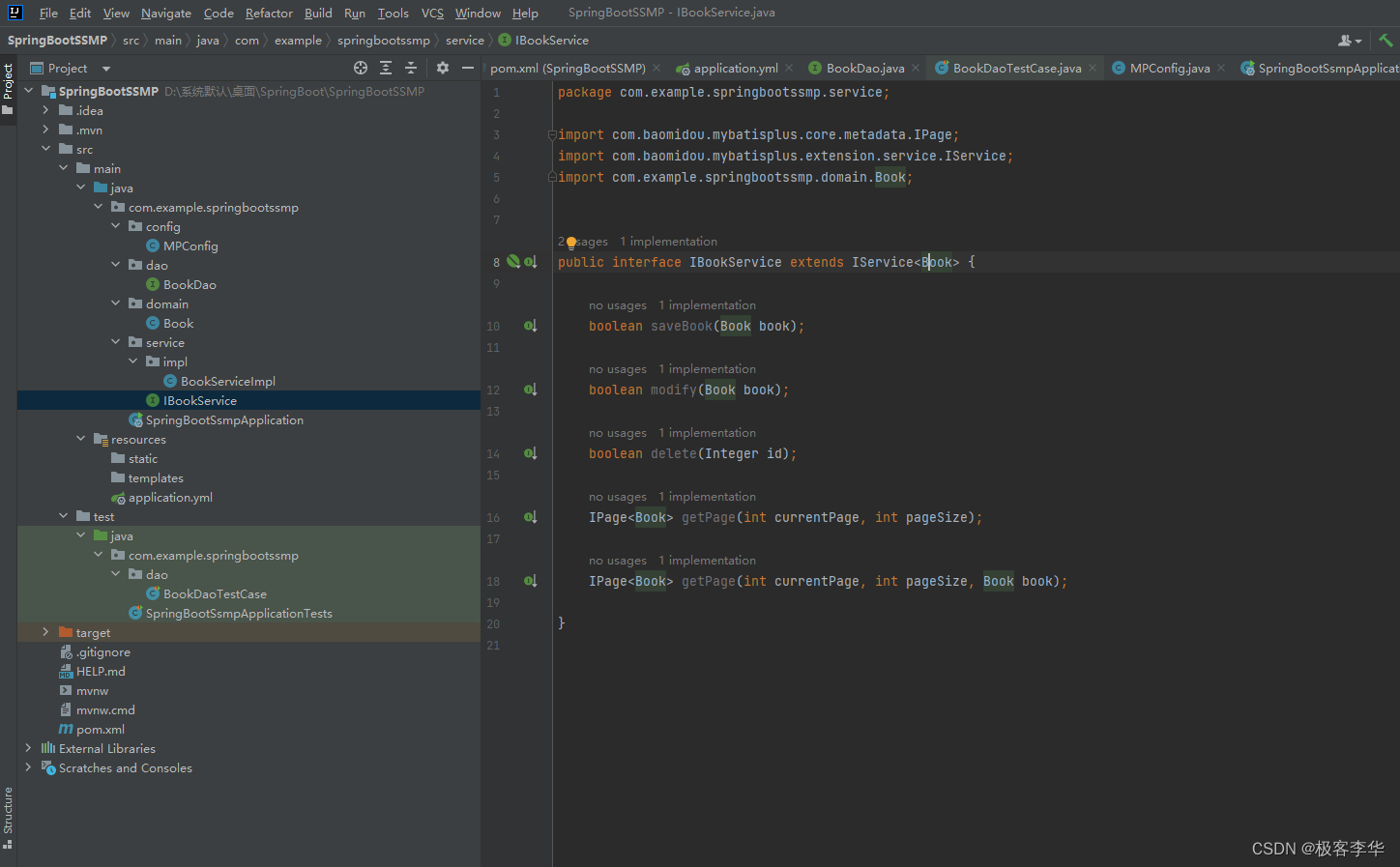Select BookServiceImpl in the project tree

[x=227, y=381]
